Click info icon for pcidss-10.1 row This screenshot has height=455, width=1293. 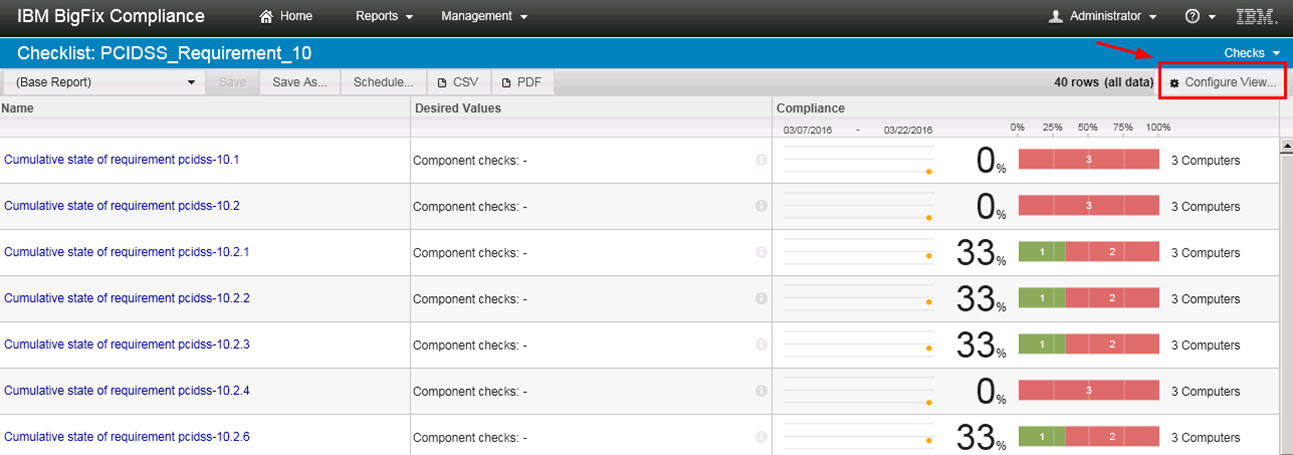[761, 160]
